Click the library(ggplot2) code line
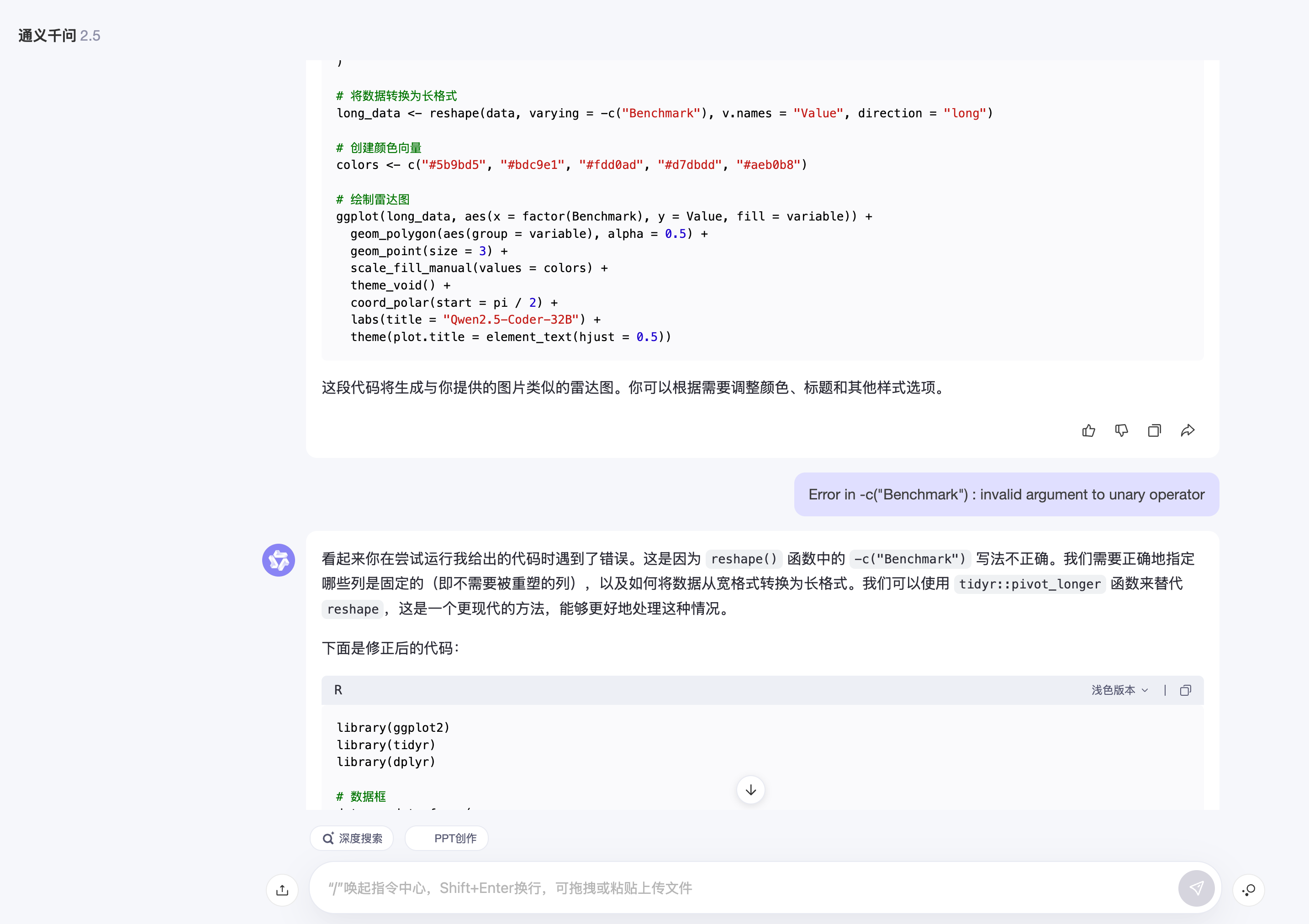Screen dimensions: 1309x924 pyautogui.click(x=393, y=727)
